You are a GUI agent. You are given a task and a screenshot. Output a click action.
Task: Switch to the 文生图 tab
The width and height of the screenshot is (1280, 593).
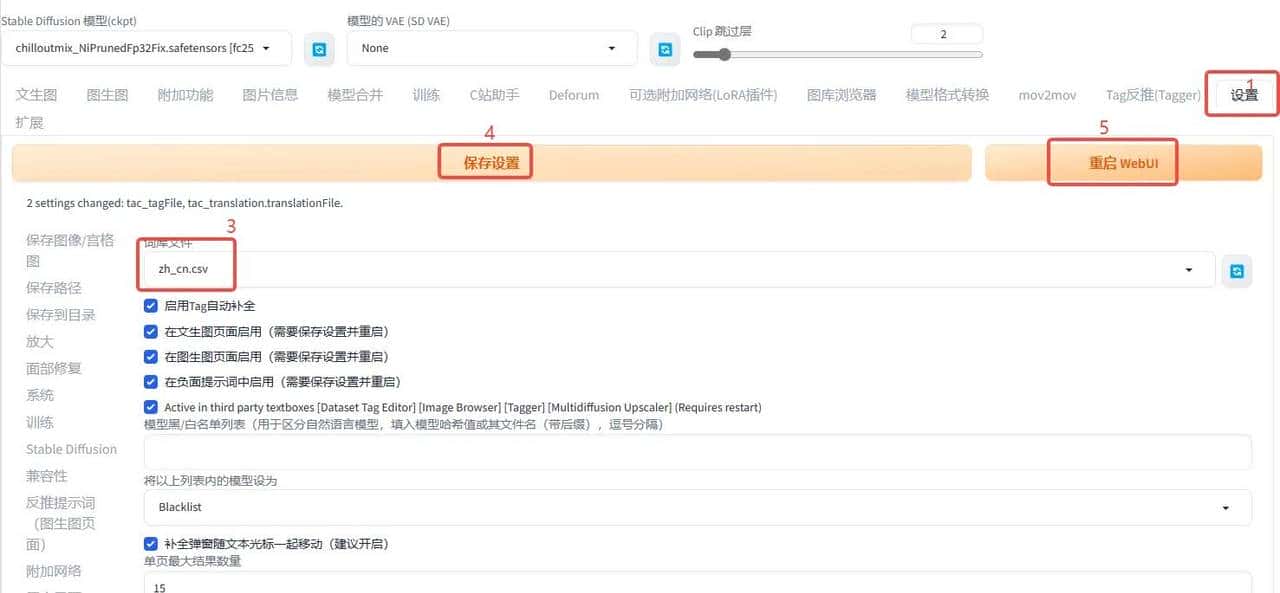tap(37, 94)
